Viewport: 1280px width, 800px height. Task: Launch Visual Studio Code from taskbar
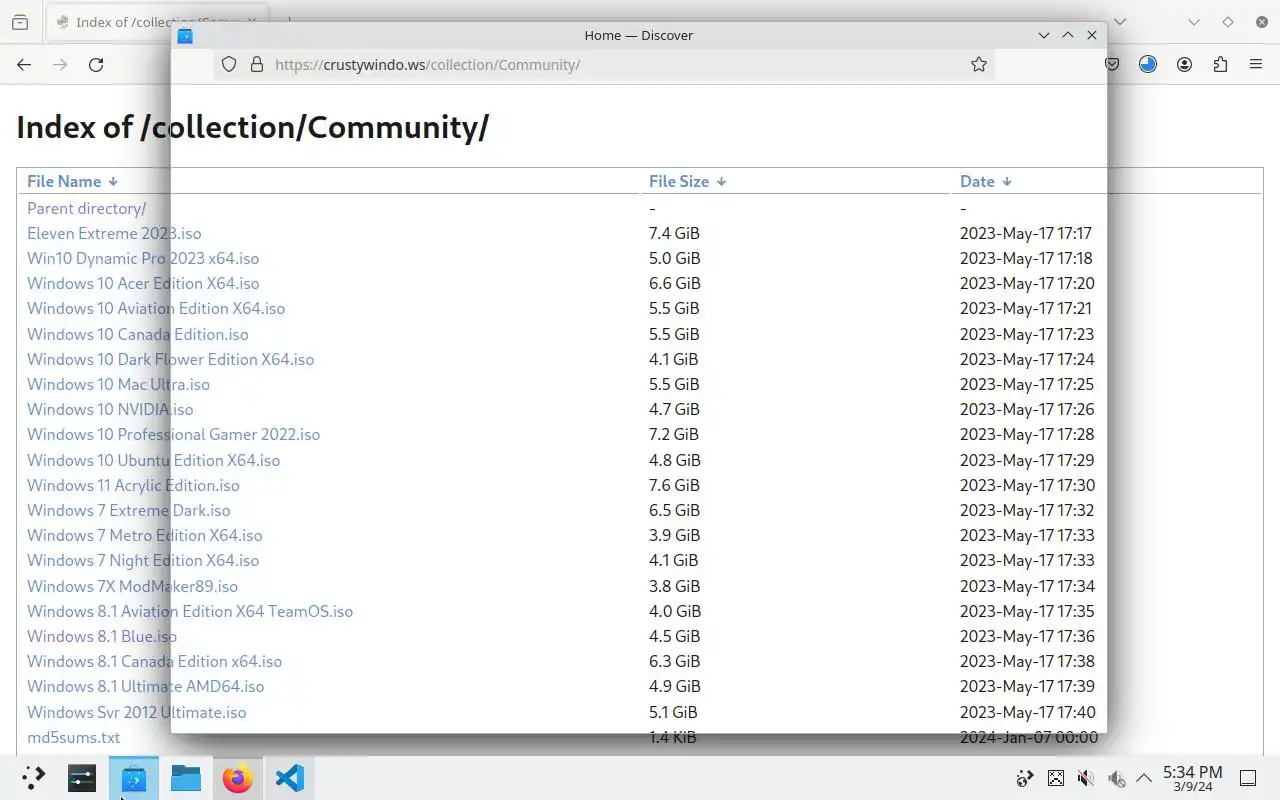point(290,778)
